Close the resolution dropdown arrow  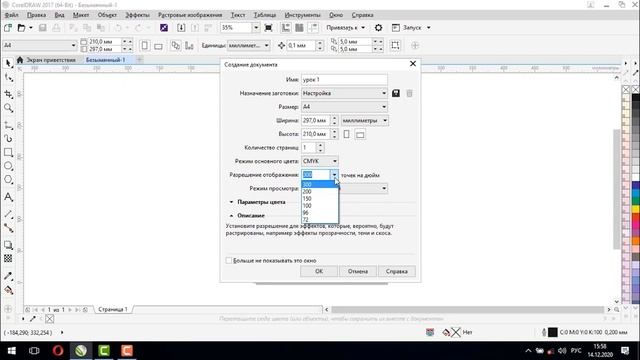335,175
